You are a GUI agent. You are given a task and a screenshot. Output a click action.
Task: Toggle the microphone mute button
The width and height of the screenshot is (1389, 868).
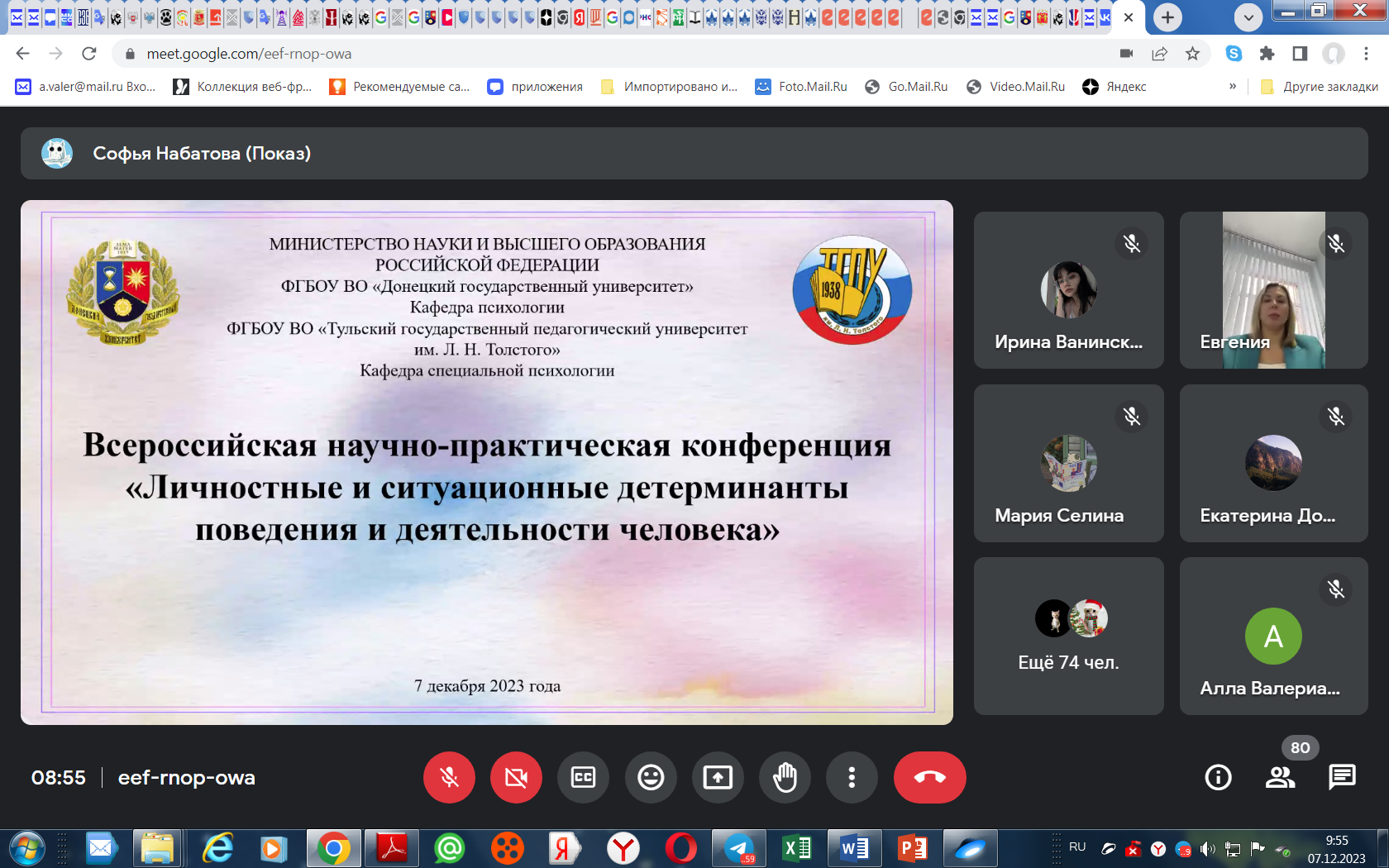pos(449,777)
